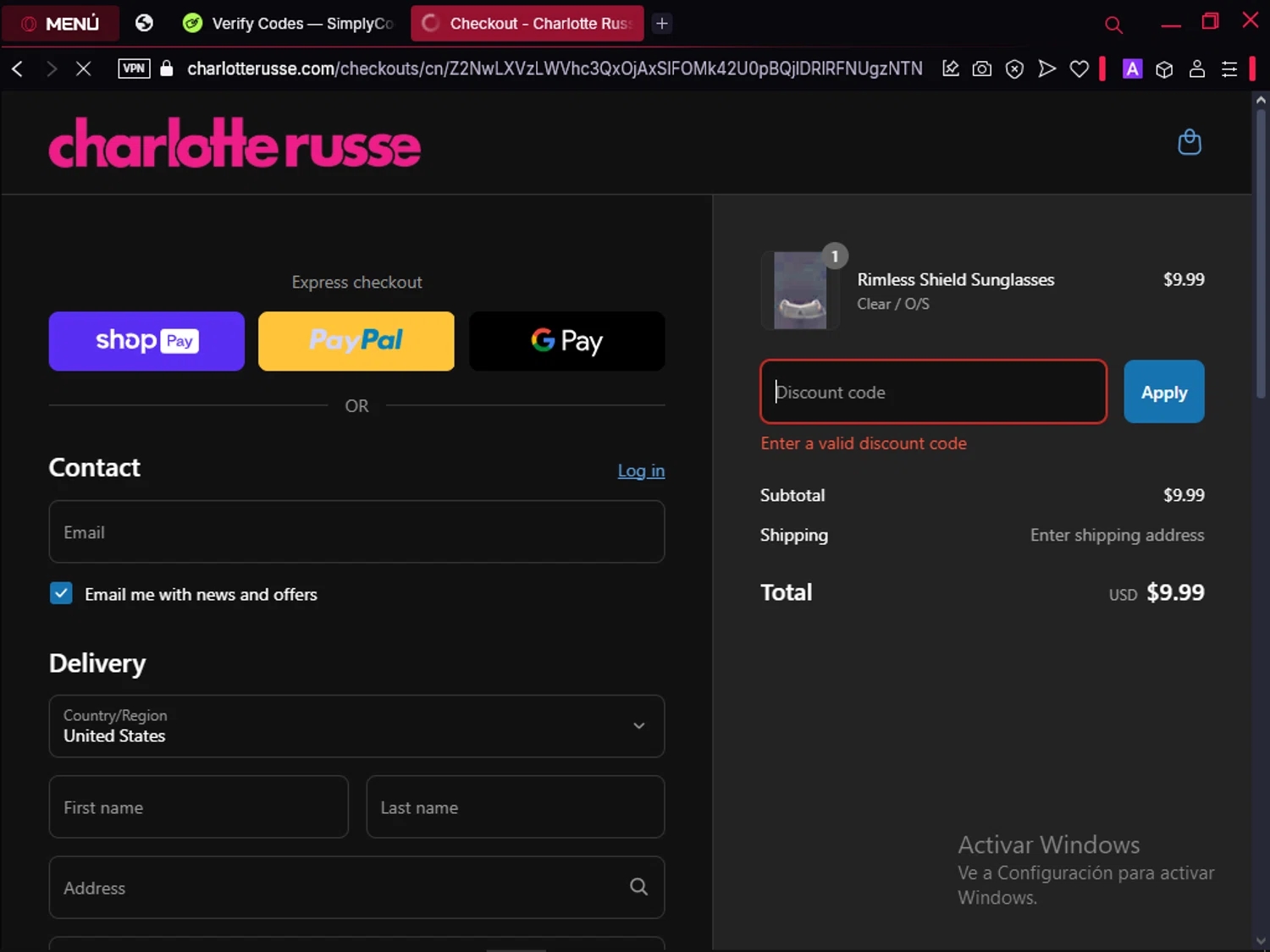Click the Discount code field
Image resolution: width=1270 pixels, height=952 pixels.
click(x=933, y=392)
